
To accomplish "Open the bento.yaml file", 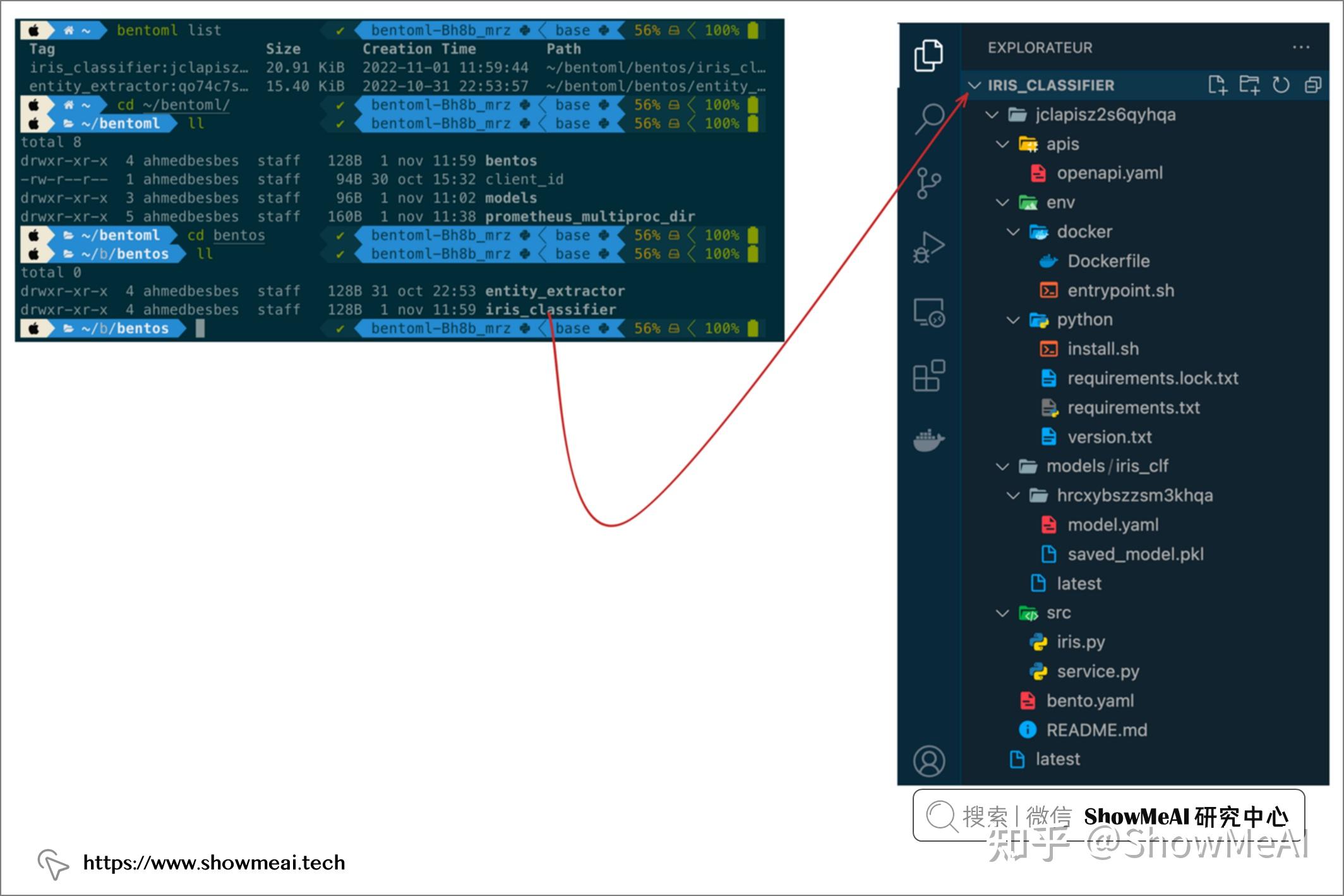I will coord(1089,701).
